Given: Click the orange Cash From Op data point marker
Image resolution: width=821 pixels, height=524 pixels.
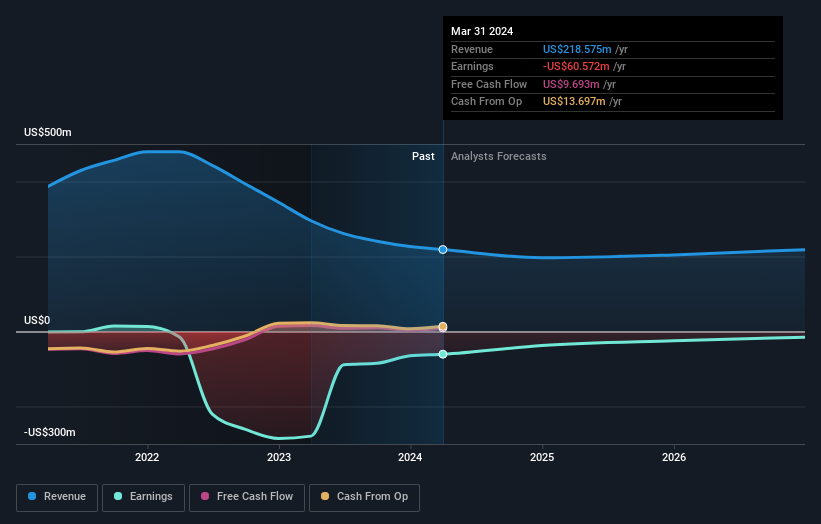Looking at the screenshot, I should click(443, 327).
